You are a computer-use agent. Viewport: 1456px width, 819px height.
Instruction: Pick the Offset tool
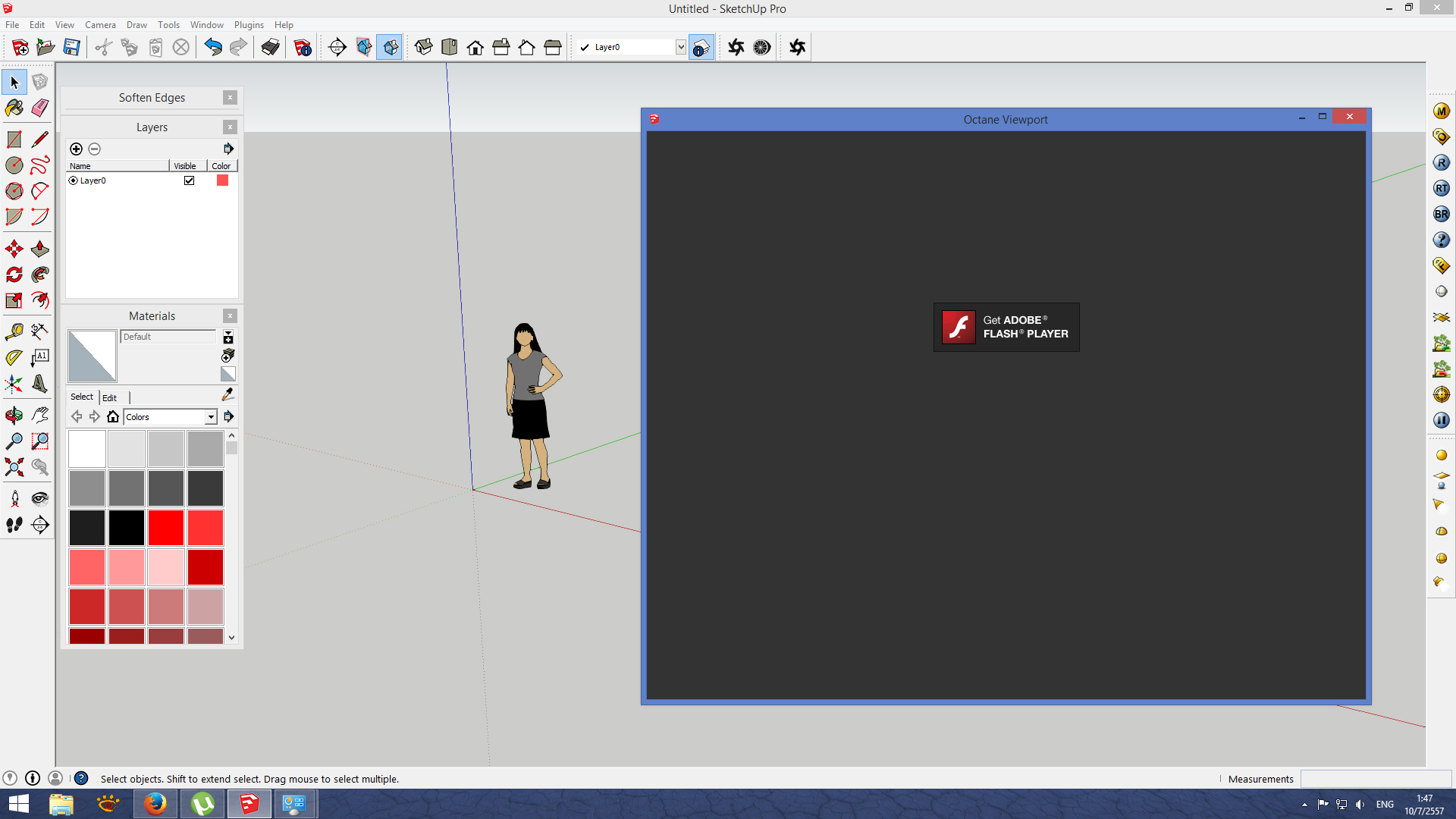tap(40, 300)
